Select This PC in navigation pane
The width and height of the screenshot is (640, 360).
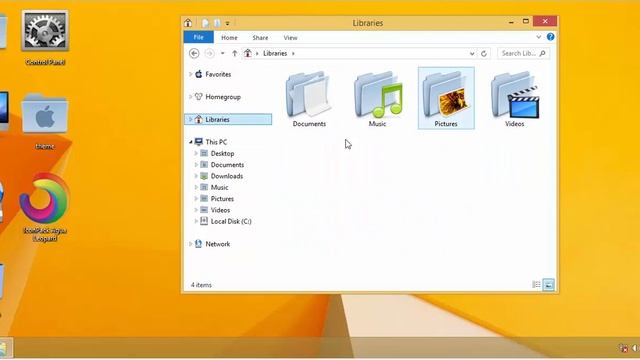(x=216, y=142)
